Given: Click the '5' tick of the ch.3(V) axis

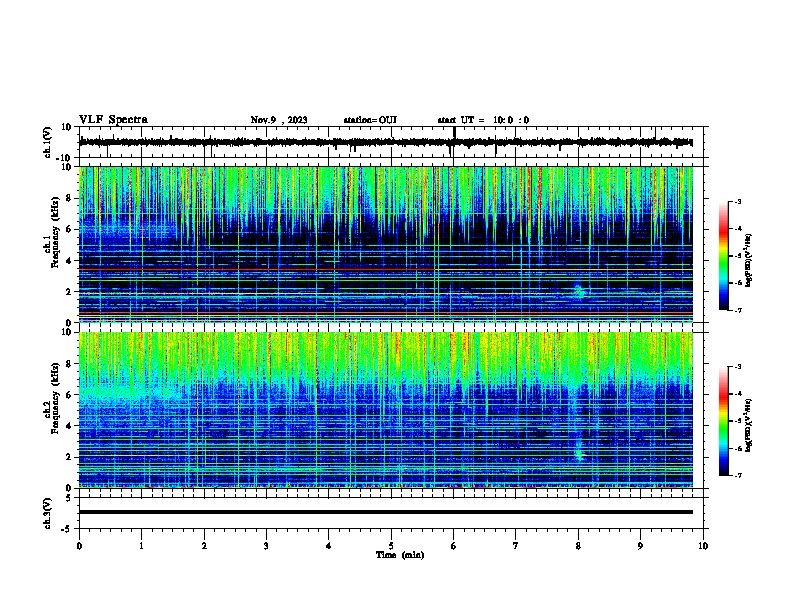Looking at the screenshot, I should tap(70, 497).
